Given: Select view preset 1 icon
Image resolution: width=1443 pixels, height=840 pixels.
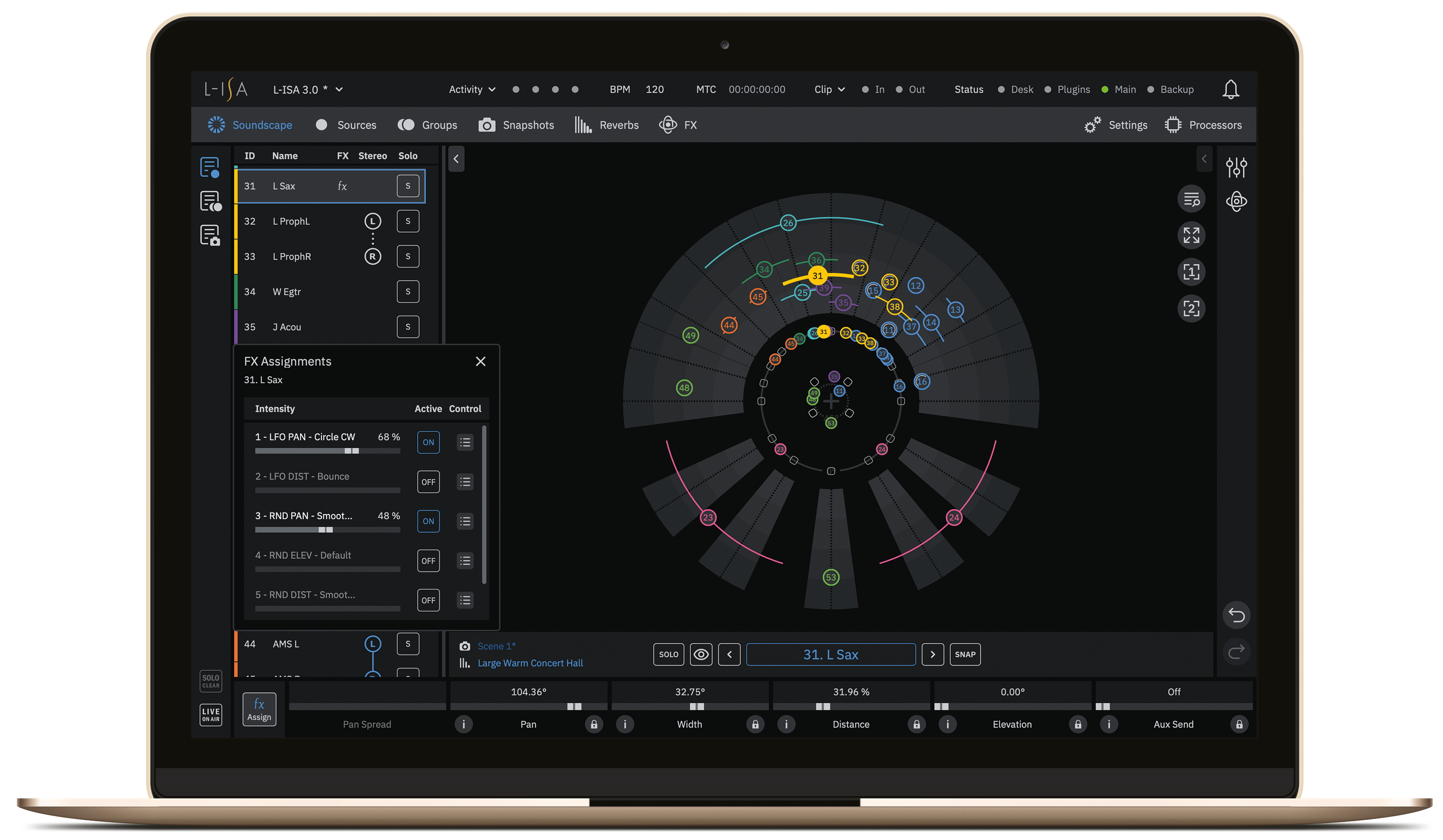Looking at the screenshot, I should [1191, 272].
